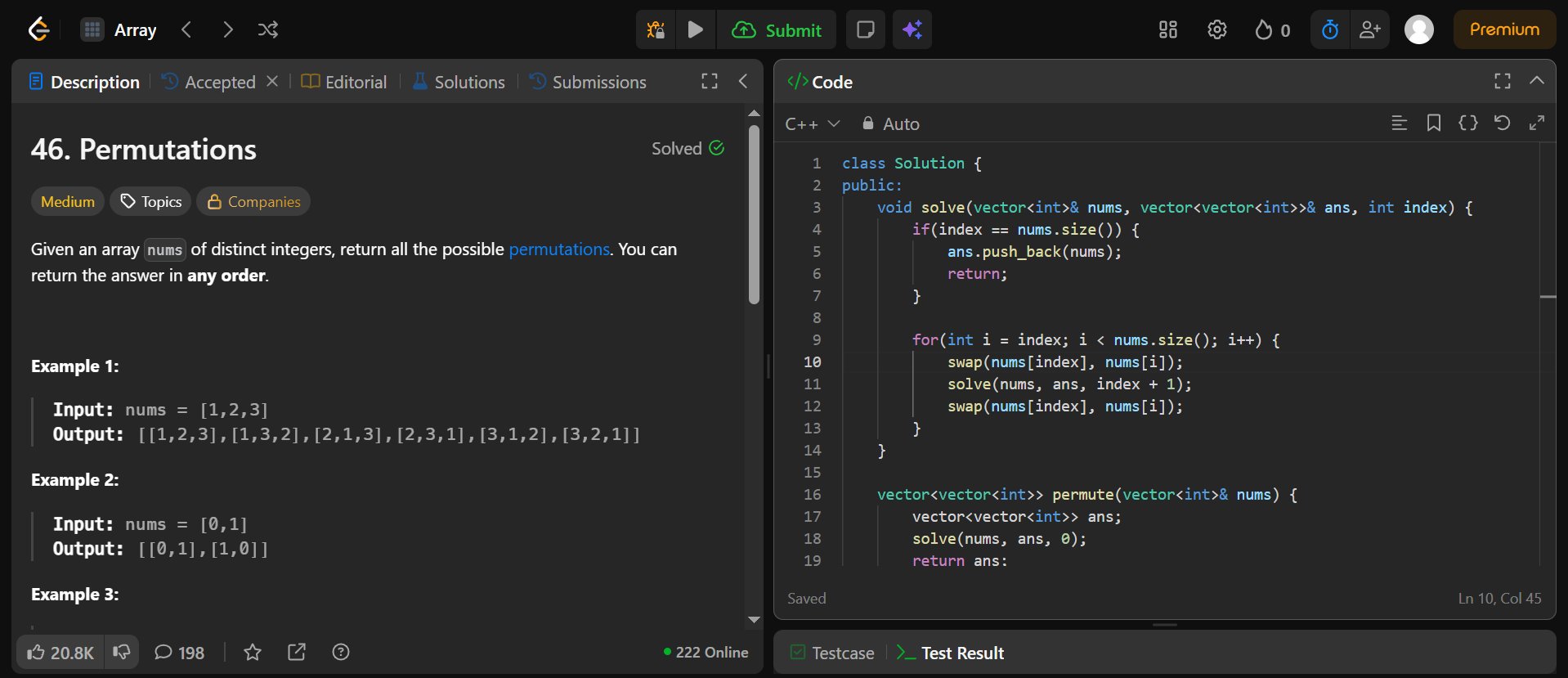Open the notes icon beside Submit
Image resolution: width=1568 pixels, height=678 pixels.
point(865,30)
